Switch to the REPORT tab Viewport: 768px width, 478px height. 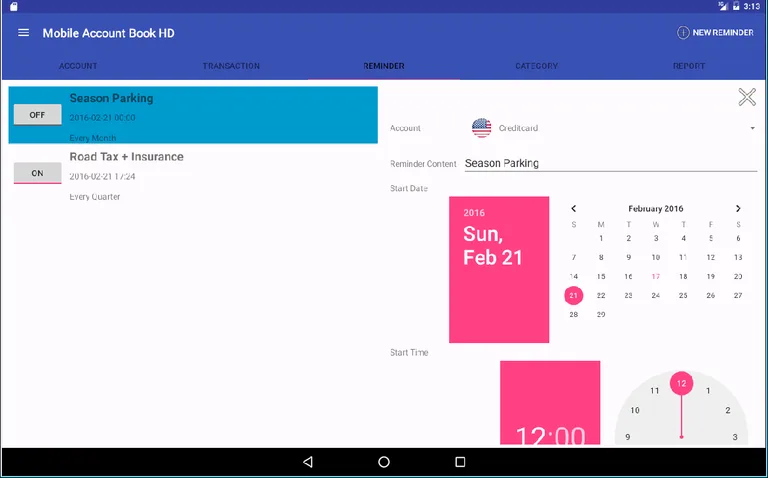pos(689,66)
